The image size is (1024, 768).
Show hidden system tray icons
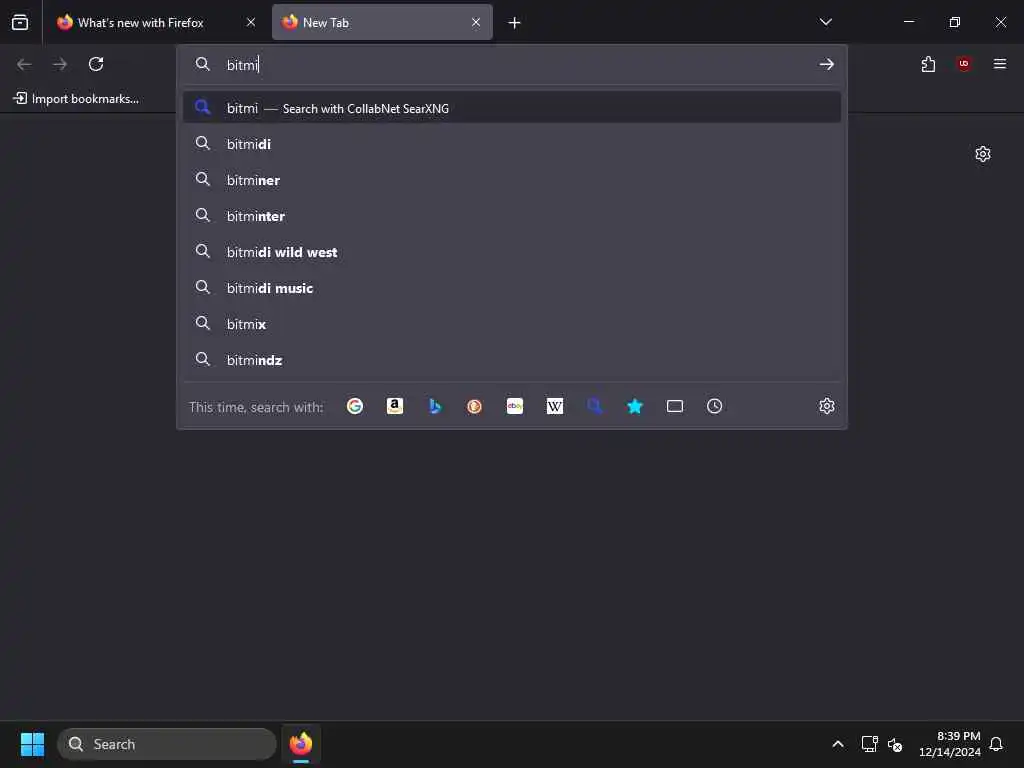(x=838, y=744)
